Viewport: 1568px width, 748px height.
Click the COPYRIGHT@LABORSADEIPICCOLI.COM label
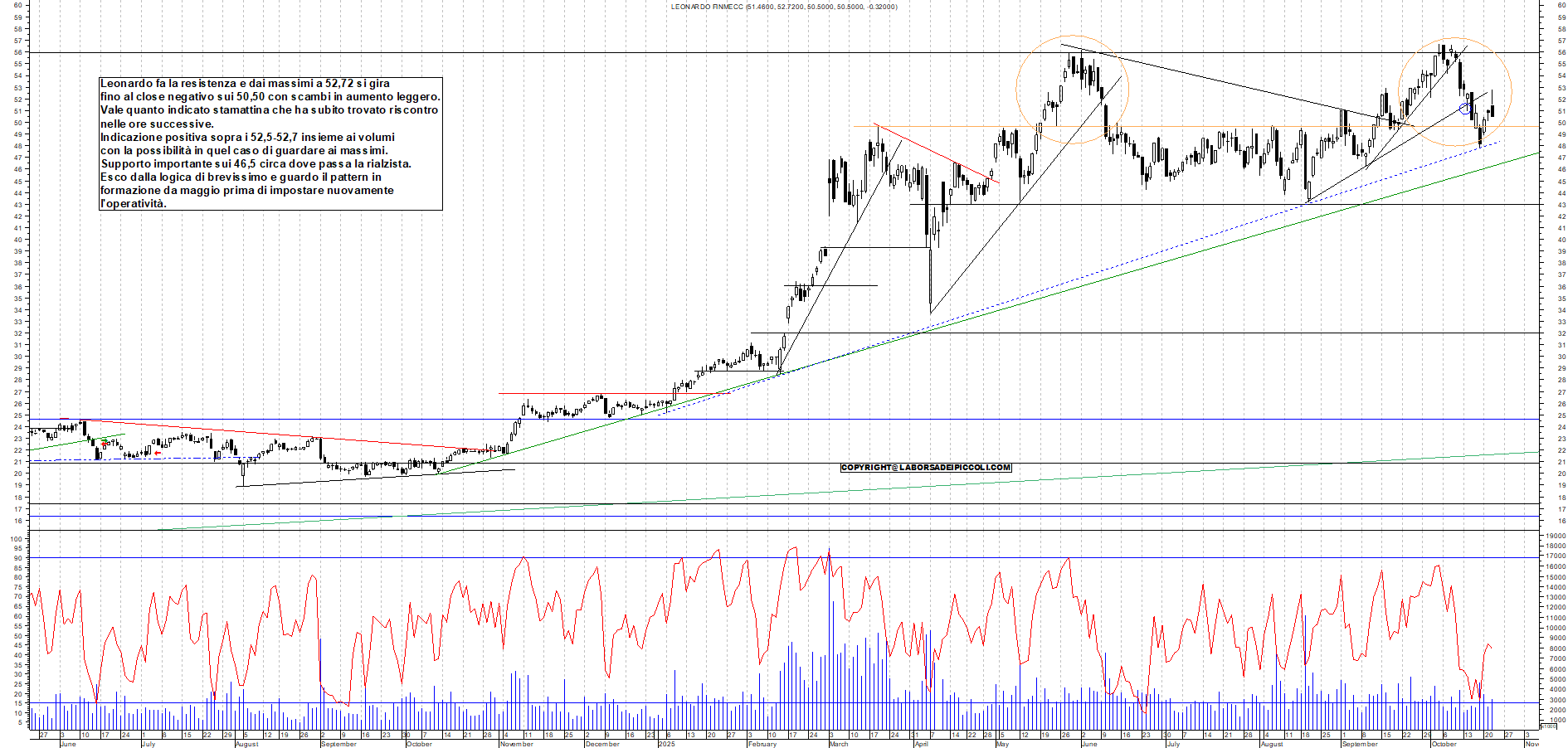925,468
